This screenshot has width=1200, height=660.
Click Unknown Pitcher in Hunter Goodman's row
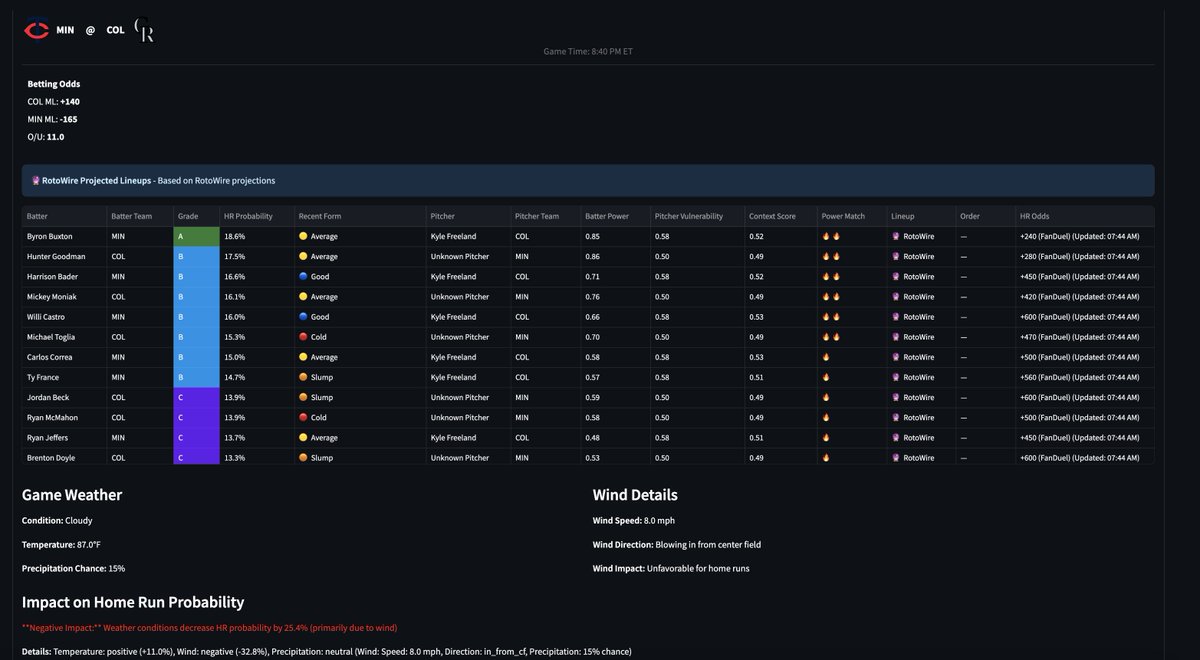(460, 257)
